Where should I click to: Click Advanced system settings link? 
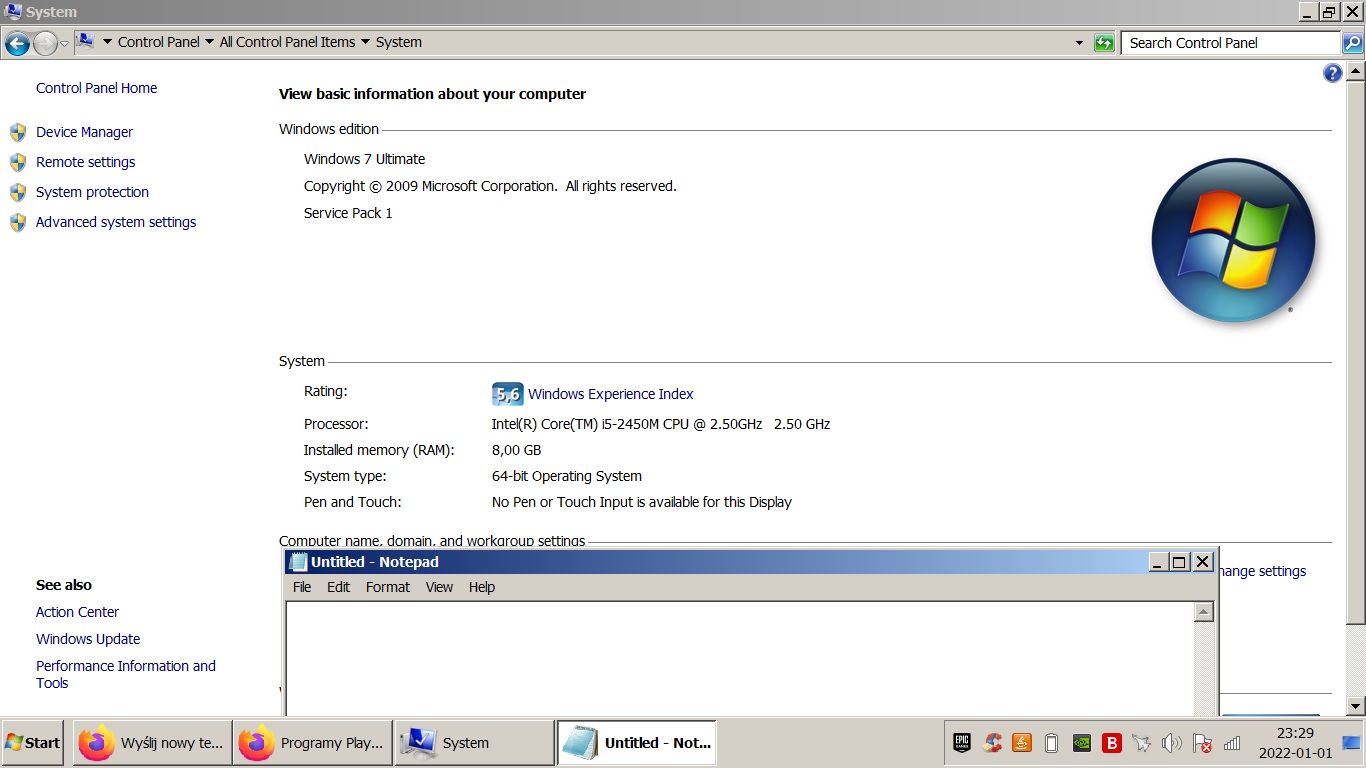pyautogui.click(x=116, y=222)
